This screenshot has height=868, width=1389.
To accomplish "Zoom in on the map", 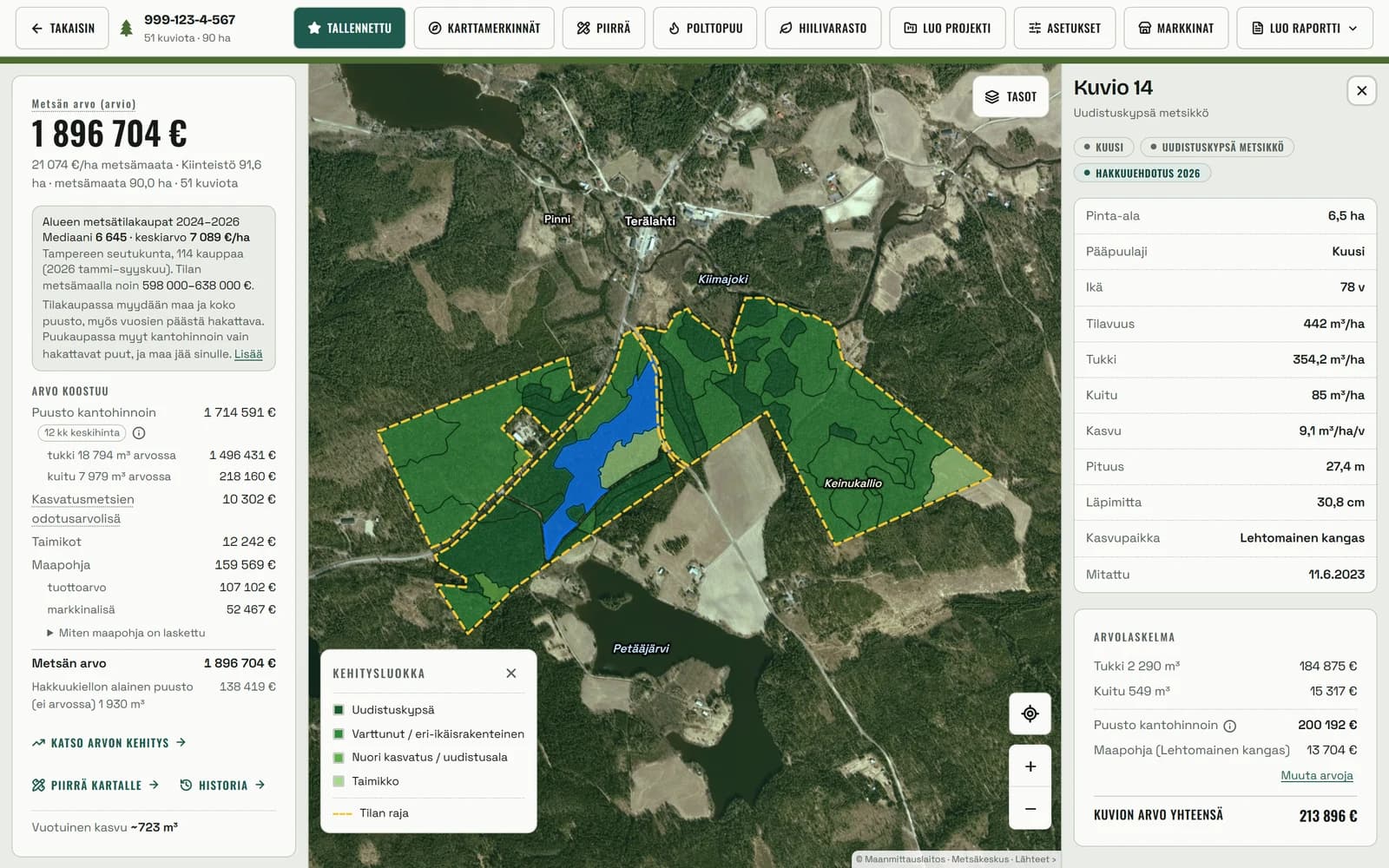I will point(1030,766).
